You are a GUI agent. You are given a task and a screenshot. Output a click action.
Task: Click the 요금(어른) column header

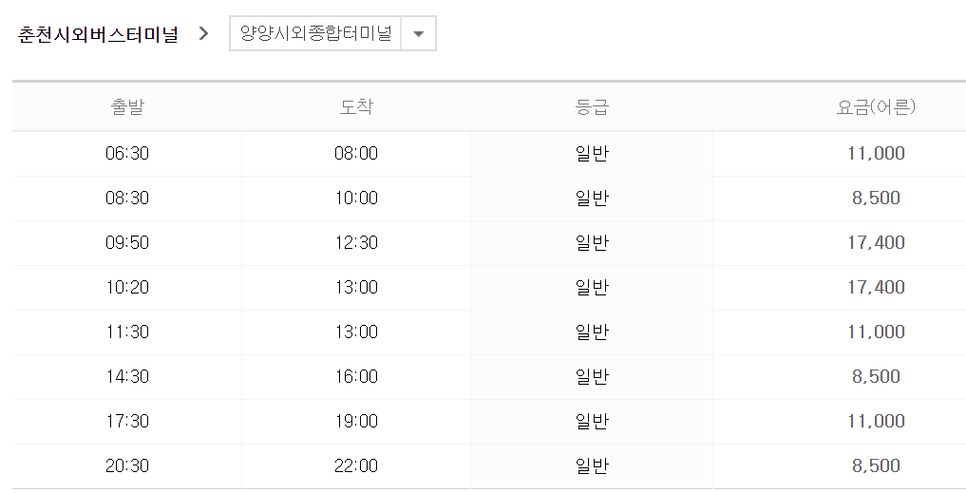tap(876, 107)
